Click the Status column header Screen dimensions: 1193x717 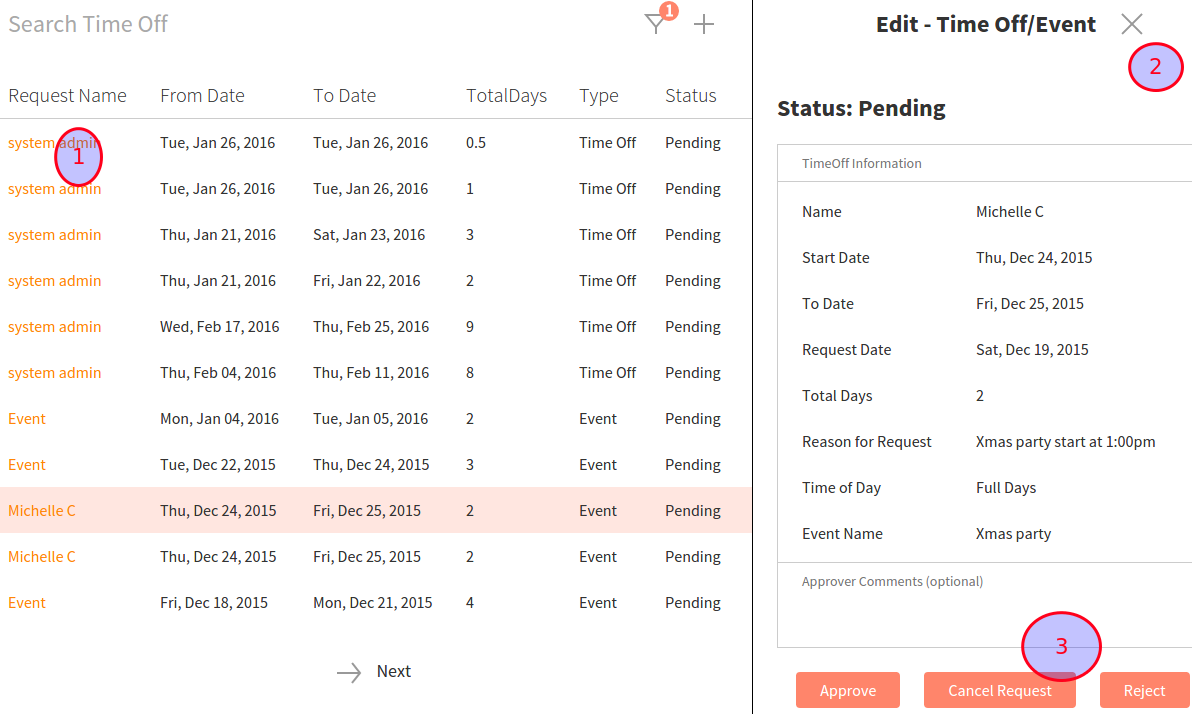click(x=690, y=96)
